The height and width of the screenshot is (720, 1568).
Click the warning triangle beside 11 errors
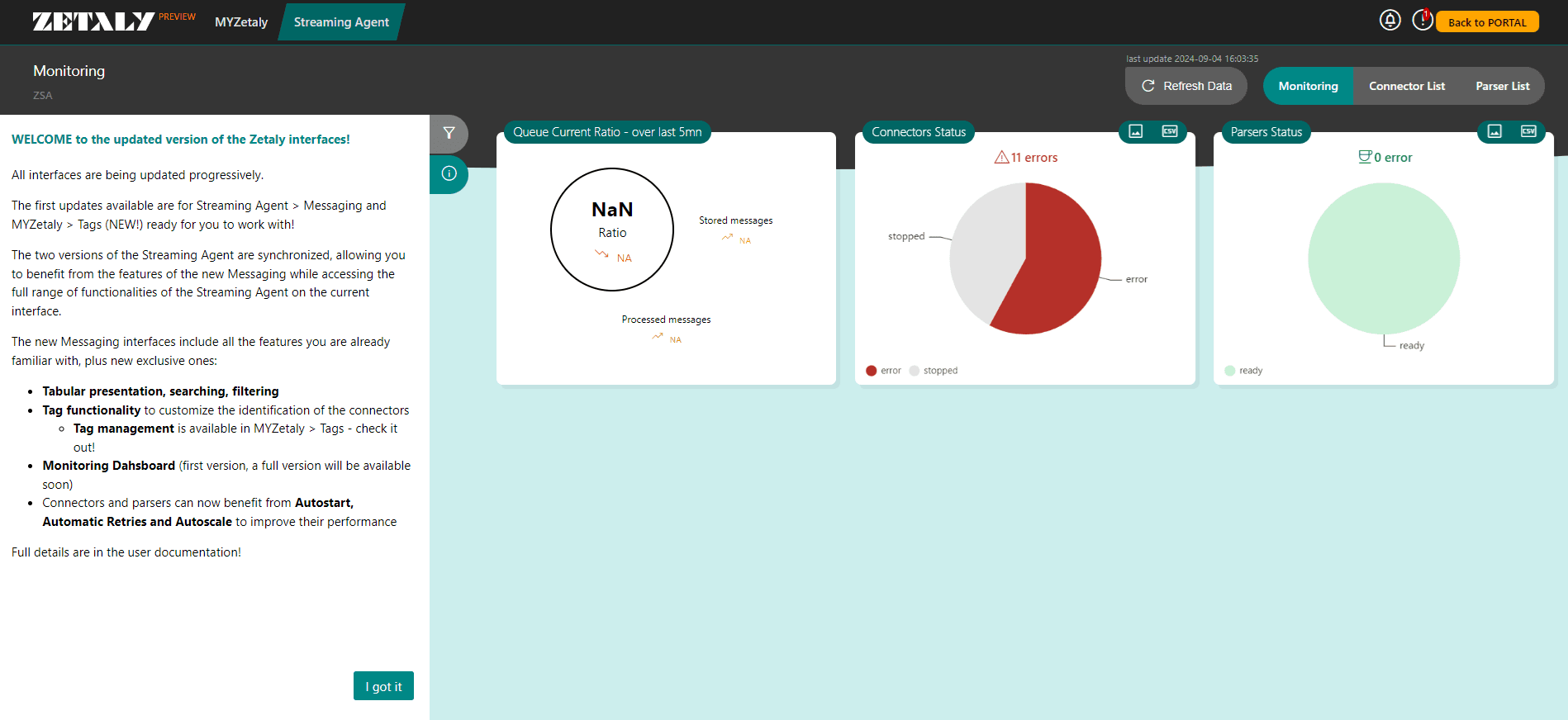pyautogui.click(x=1001, y=157)
